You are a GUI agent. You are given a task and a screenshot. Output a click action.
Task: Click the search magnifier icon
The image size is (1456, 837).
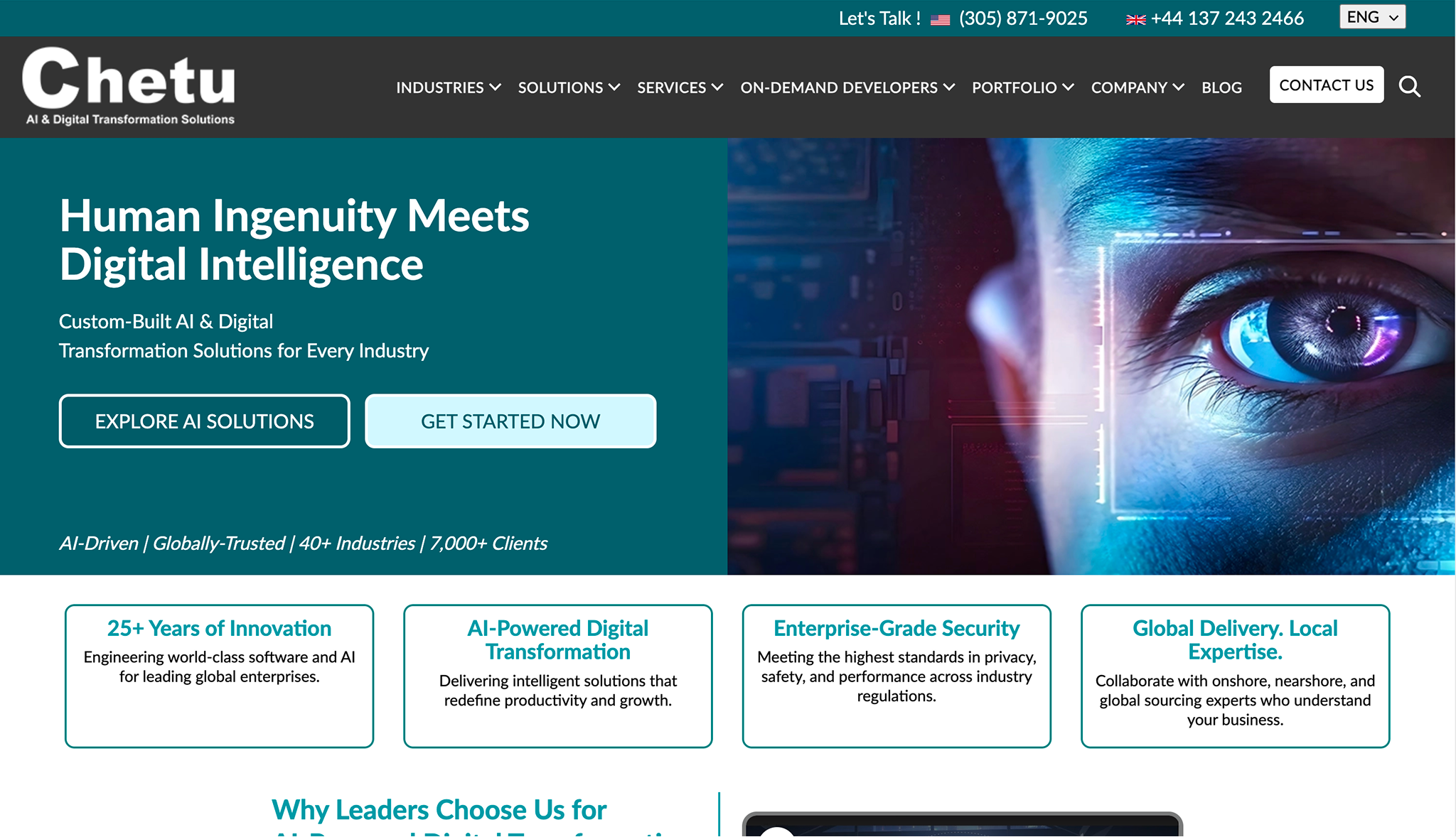pos(1409,87)
